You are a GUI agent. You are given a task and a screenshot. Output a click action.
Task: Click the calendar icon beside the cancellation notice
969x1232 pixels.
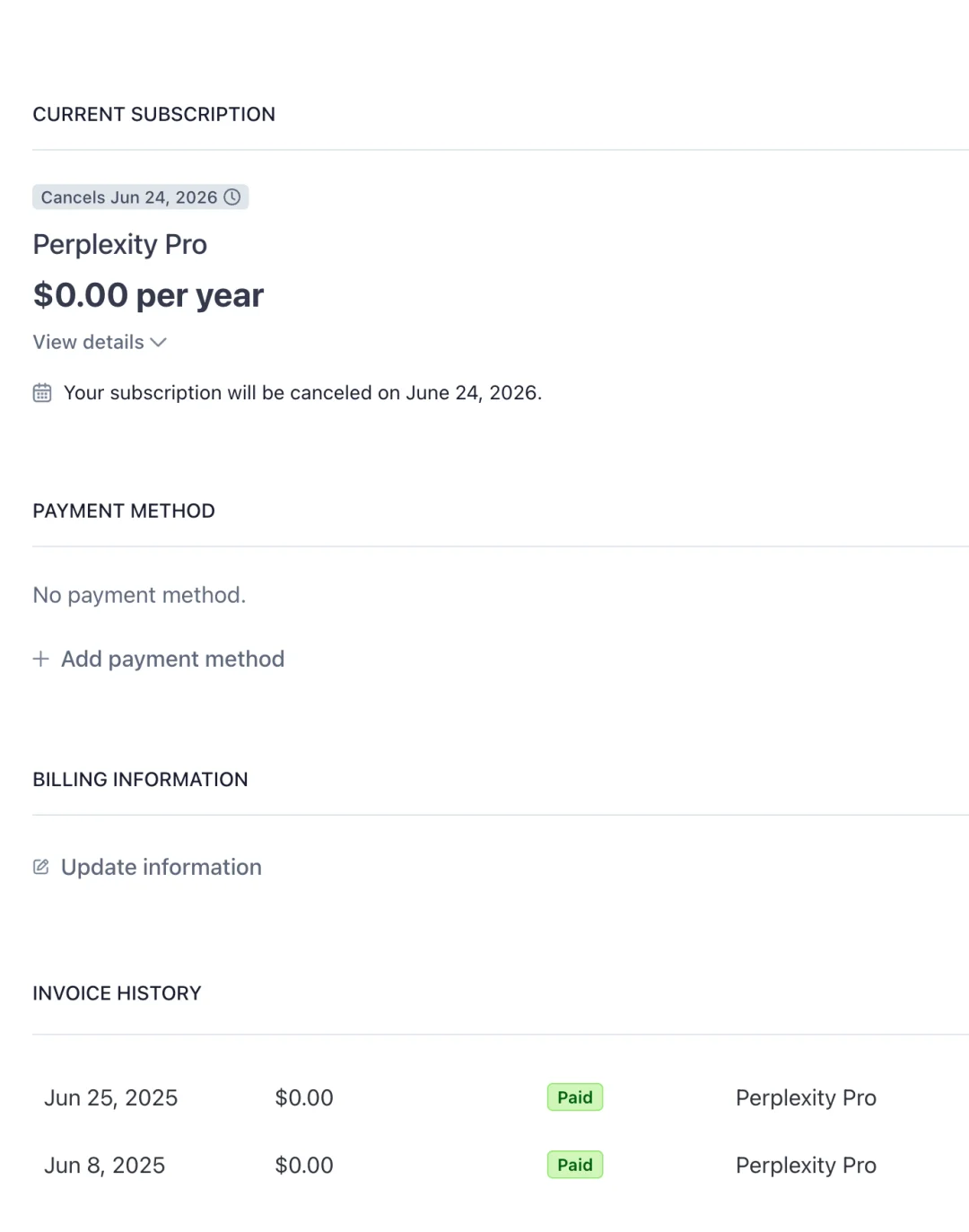click(x=42, y=393)
